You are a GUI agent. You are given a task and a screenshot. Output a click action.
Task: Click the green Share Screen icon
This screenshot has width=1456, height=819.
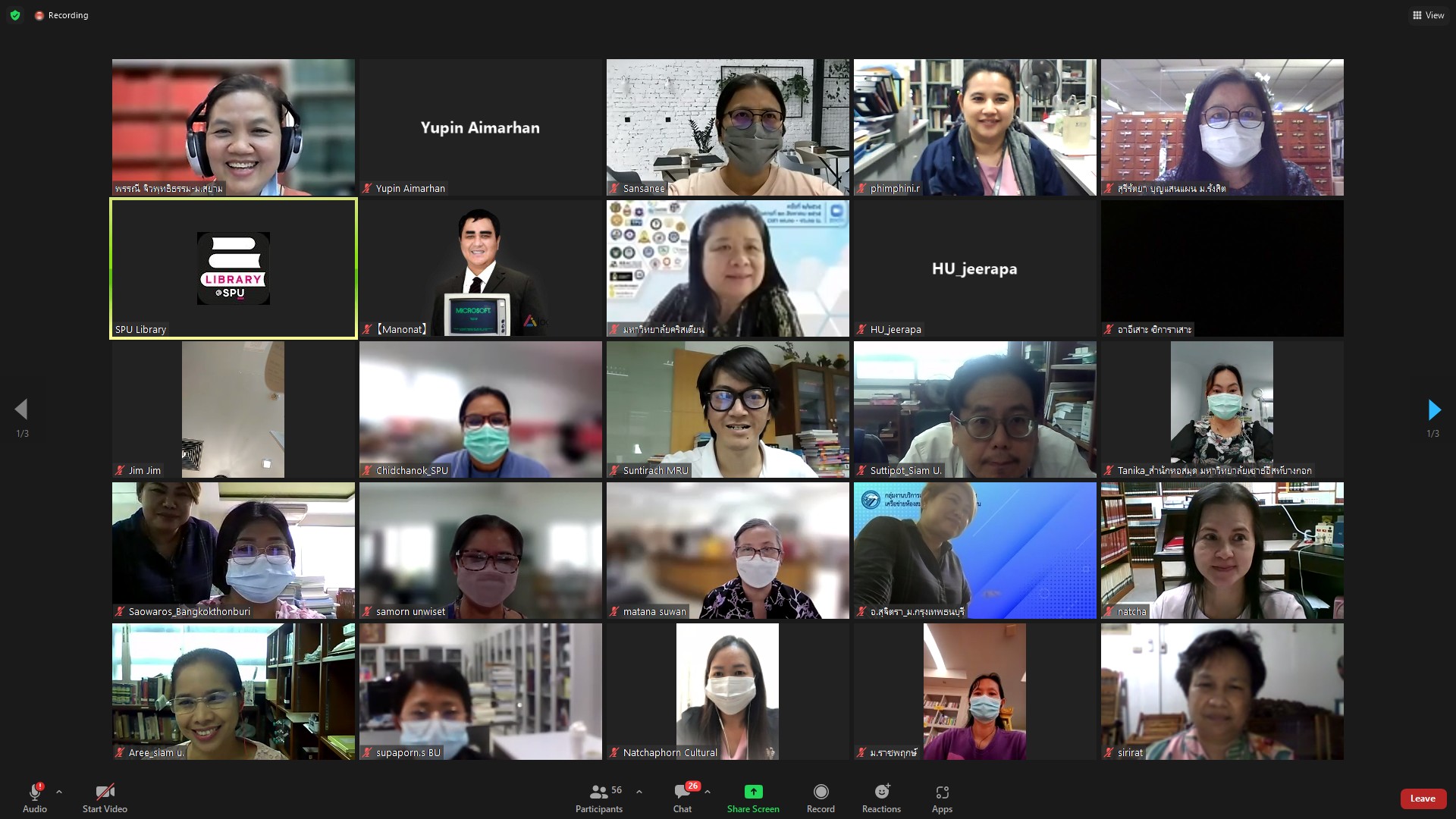click(x=753, y=792)
